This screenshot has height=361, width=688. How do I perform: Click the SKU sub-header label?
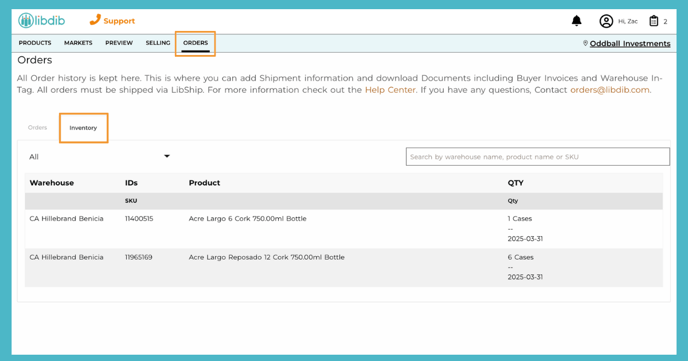coord(131,201)
